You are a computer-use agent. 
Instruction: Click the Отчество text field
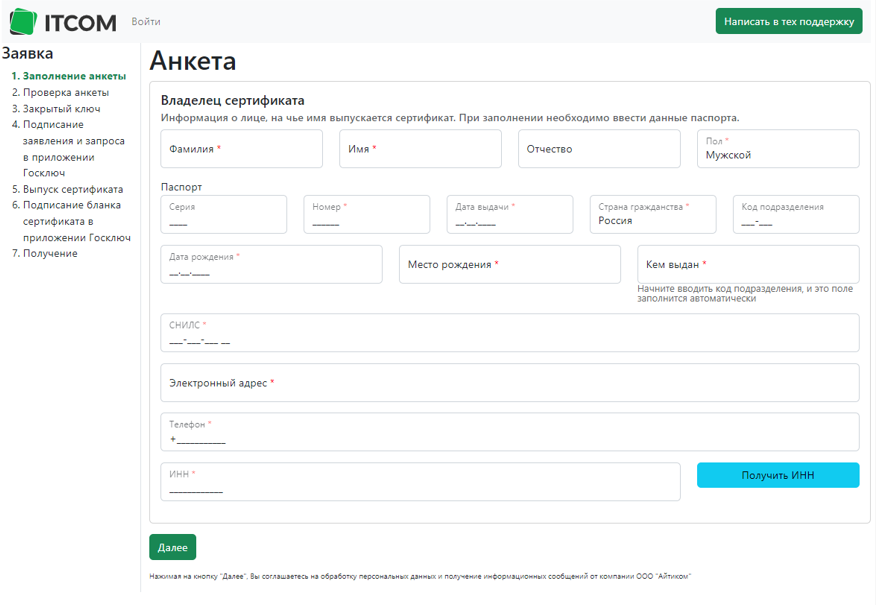pyautogui.click(x=598, y=149)
